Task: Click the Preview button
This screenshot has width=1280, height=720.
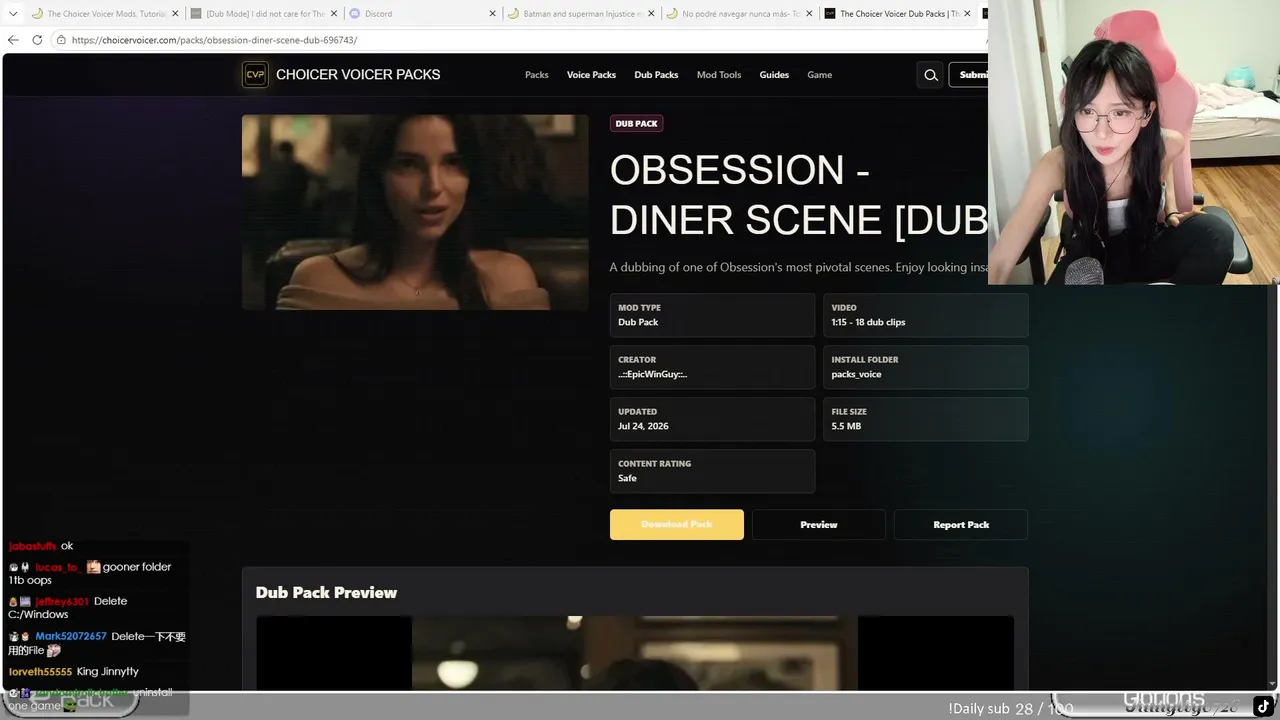Action: click(819, 525)
